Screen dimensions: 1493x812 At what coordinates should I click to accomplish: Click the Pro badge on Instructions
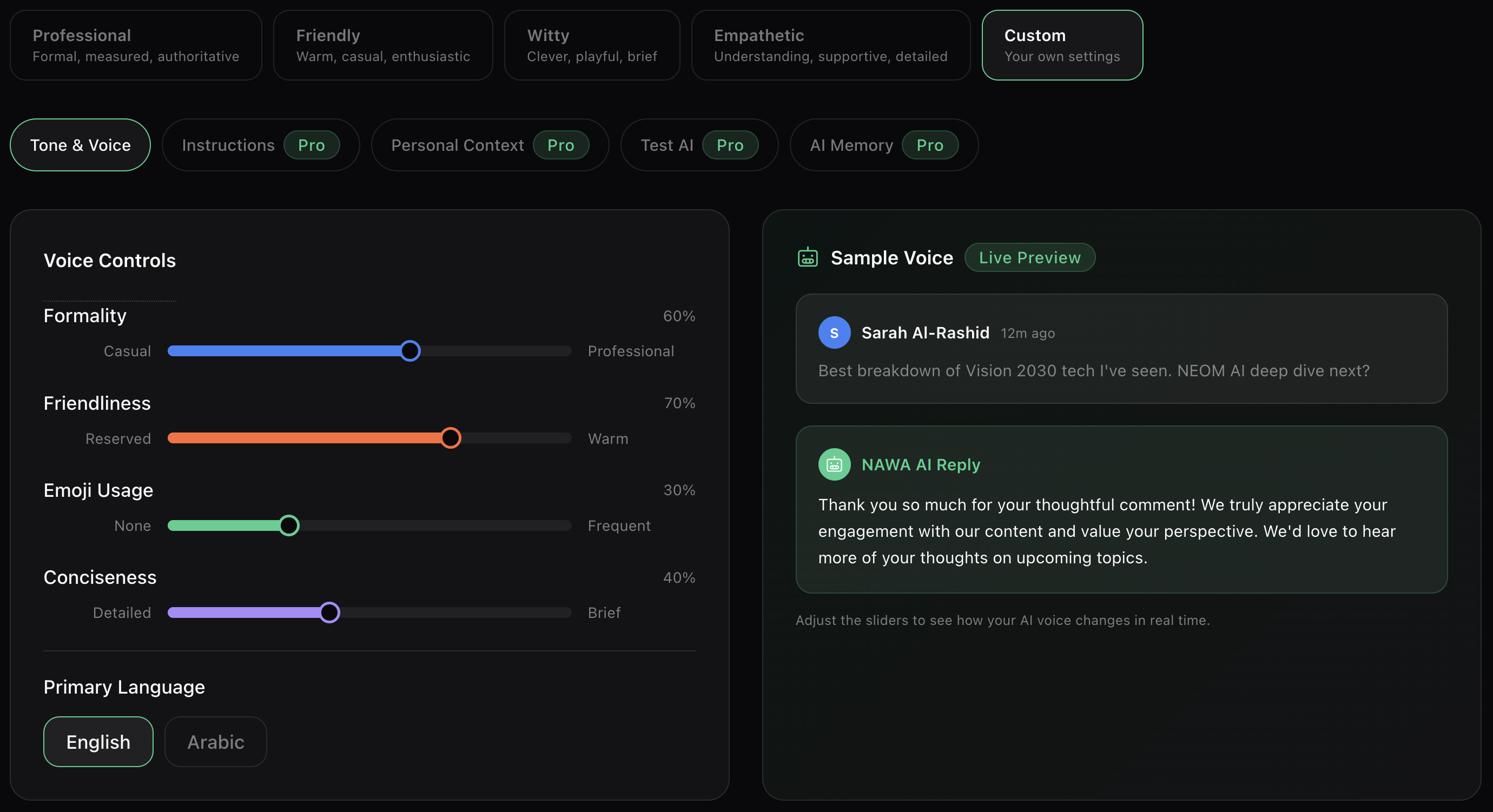tap(312, 145)
